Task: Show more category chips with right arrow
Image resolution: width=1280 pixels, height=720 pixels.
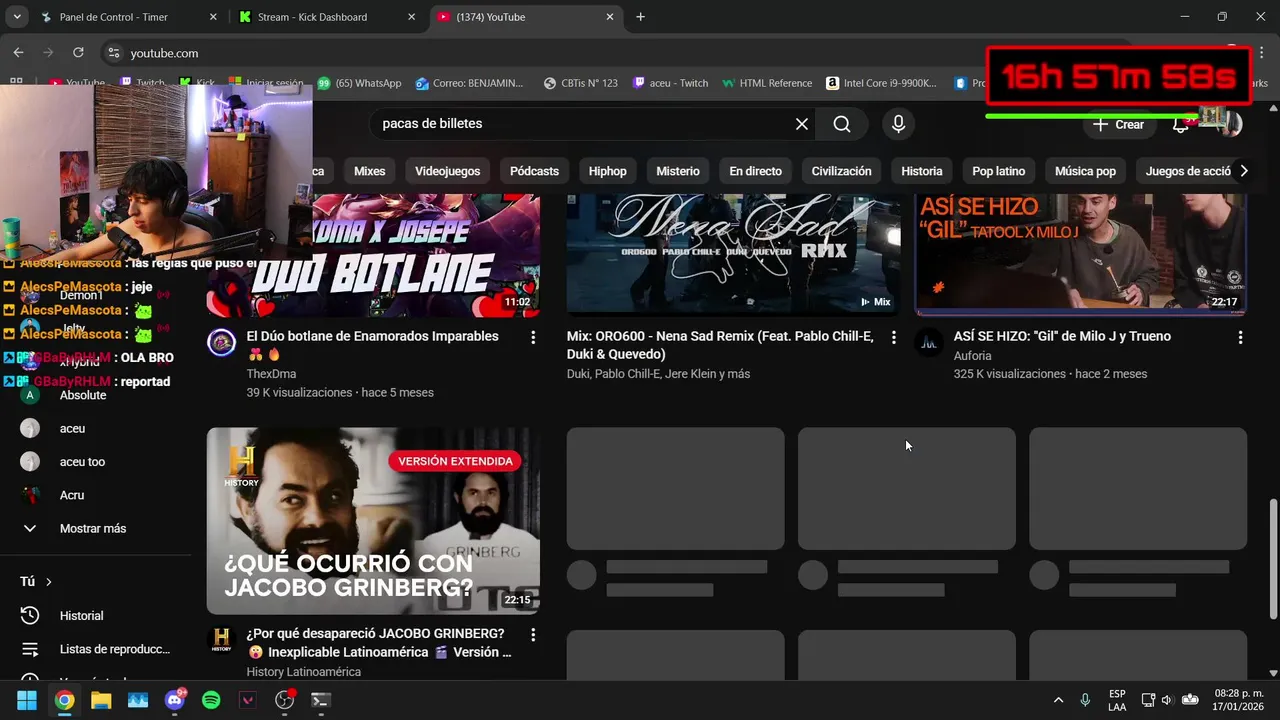Action: (1243, 171)
